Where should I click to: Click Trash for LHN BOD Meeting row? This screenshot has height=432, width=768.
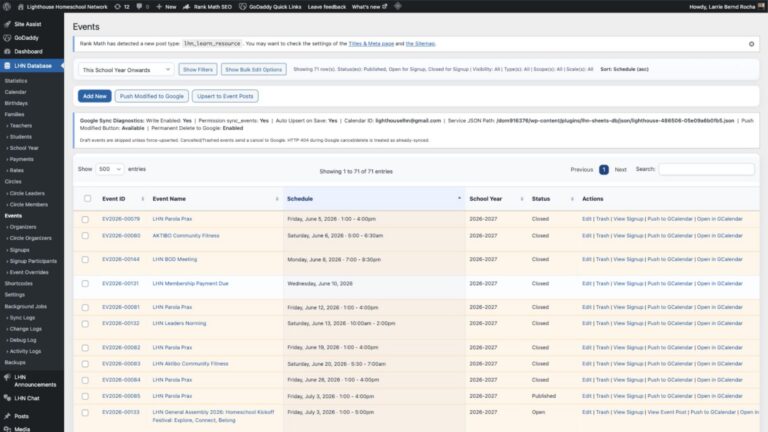[x=602, y=259]
